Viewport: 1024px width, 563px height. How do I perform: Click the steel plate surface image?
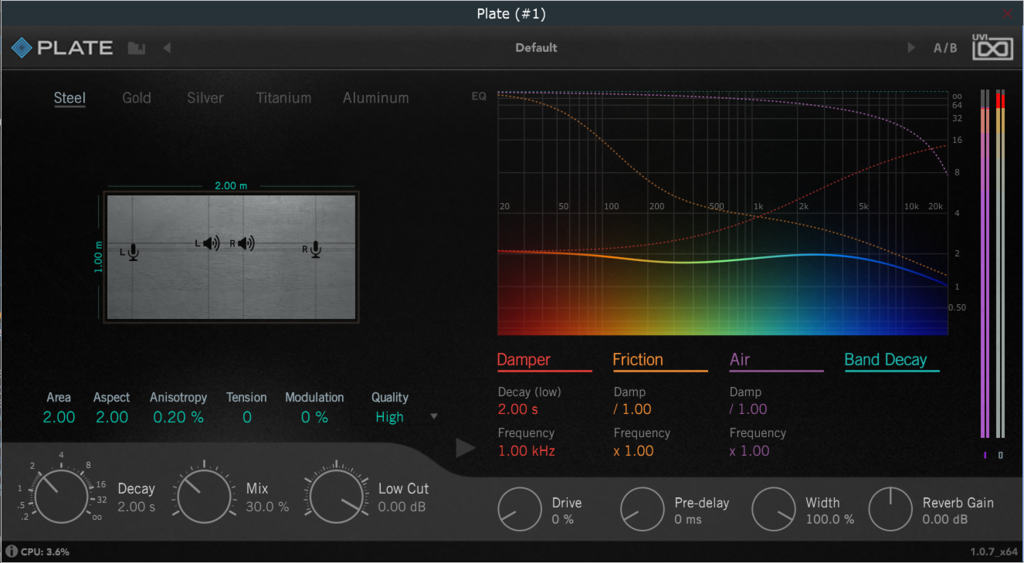coord(231,257)
